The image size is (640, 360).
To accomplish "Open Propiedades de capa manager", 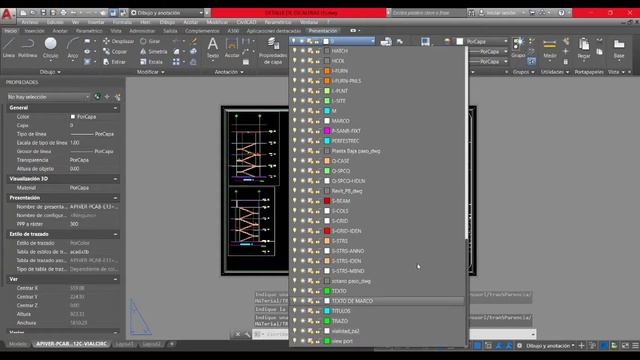I will click(273, 51).
